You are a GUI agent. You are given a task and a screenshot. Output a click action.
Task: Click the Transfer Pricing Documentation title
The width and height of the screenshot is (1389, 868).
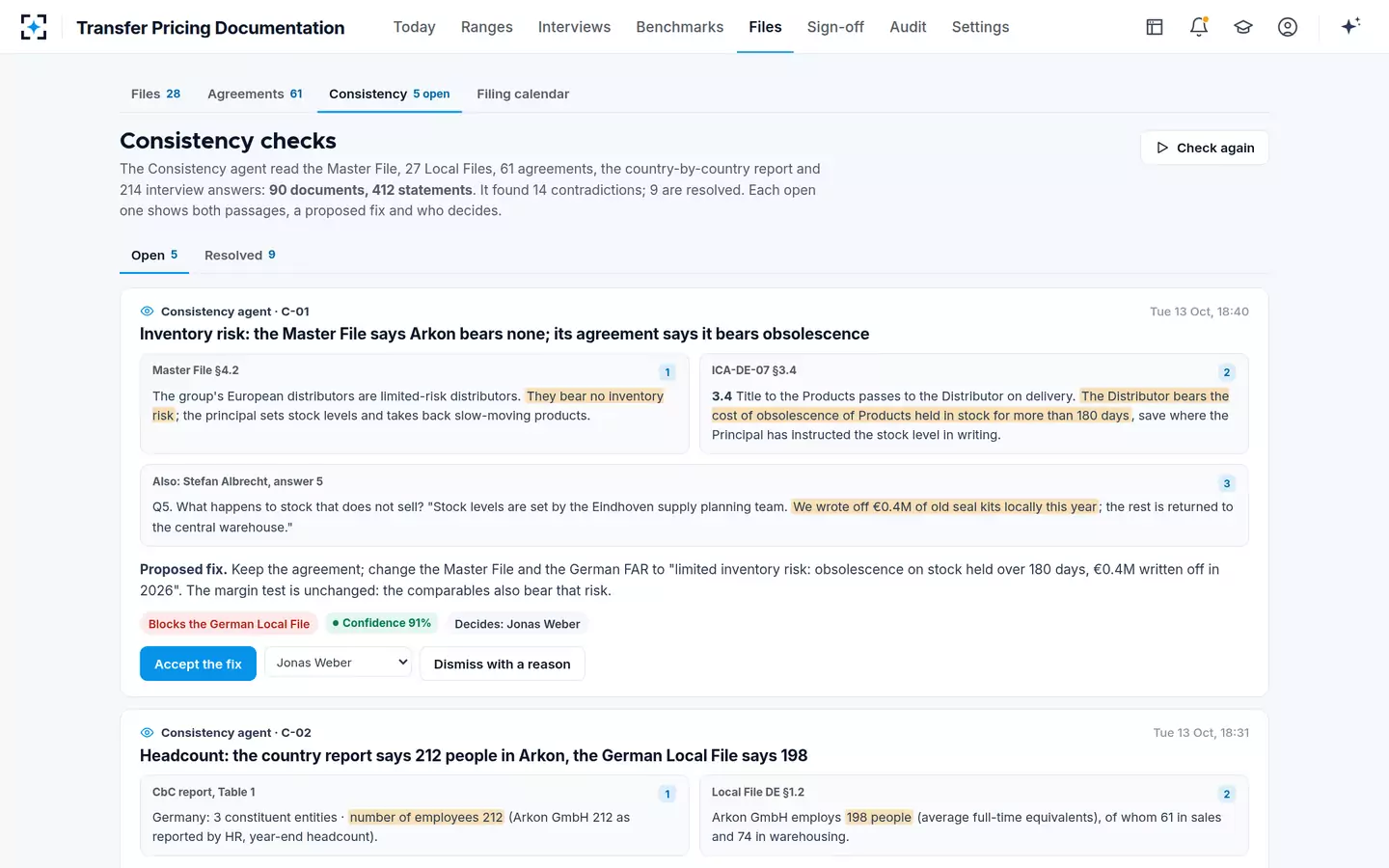pos(210,28)
